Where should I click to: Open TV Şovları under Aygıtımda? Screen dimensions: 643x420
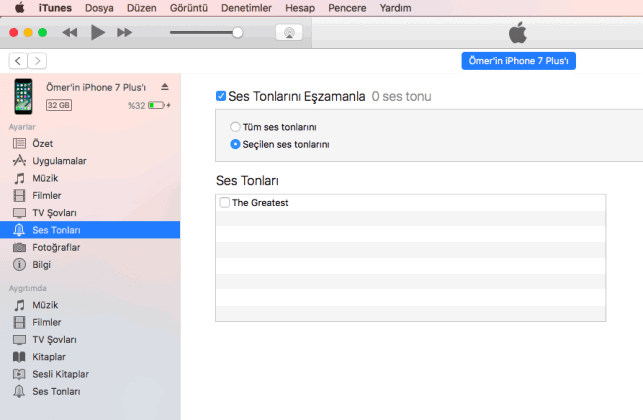point(90,340)
